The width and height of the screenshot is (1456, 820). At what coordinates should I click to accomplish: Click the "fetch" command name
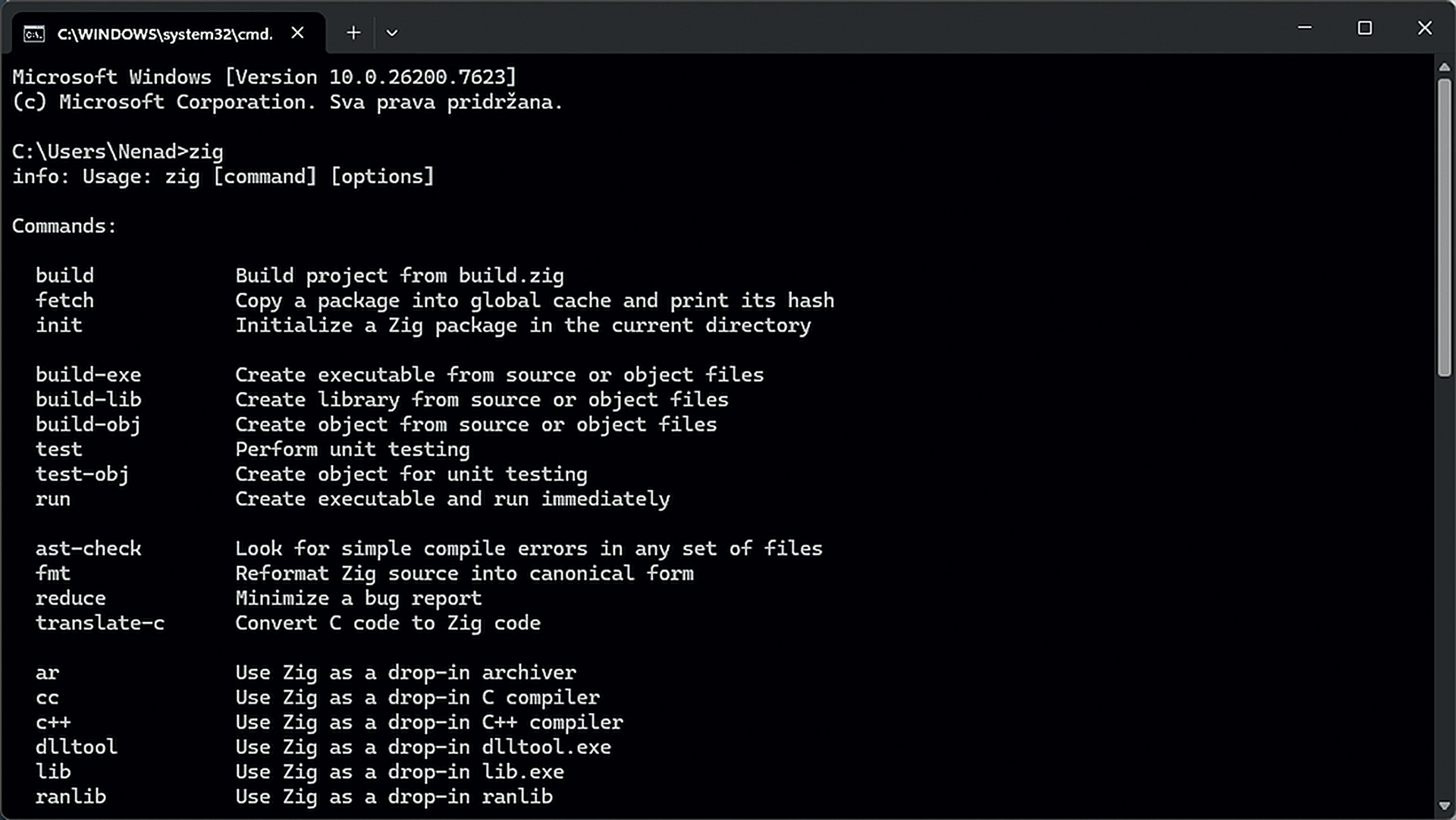pos(64,300)
